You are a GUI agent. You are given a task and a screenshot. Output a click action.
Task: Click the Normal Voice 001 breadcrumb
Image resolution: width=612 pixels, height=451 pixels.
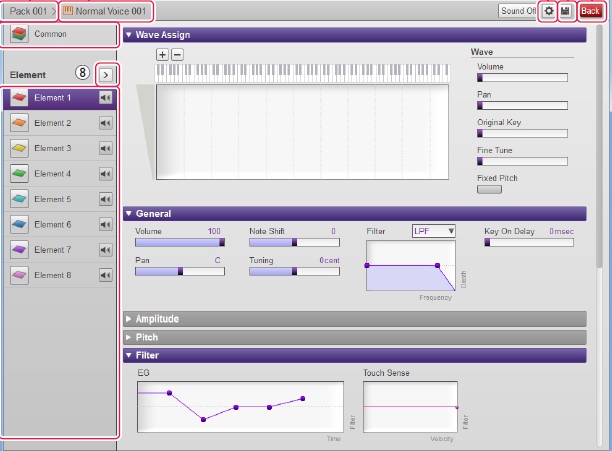106,11
